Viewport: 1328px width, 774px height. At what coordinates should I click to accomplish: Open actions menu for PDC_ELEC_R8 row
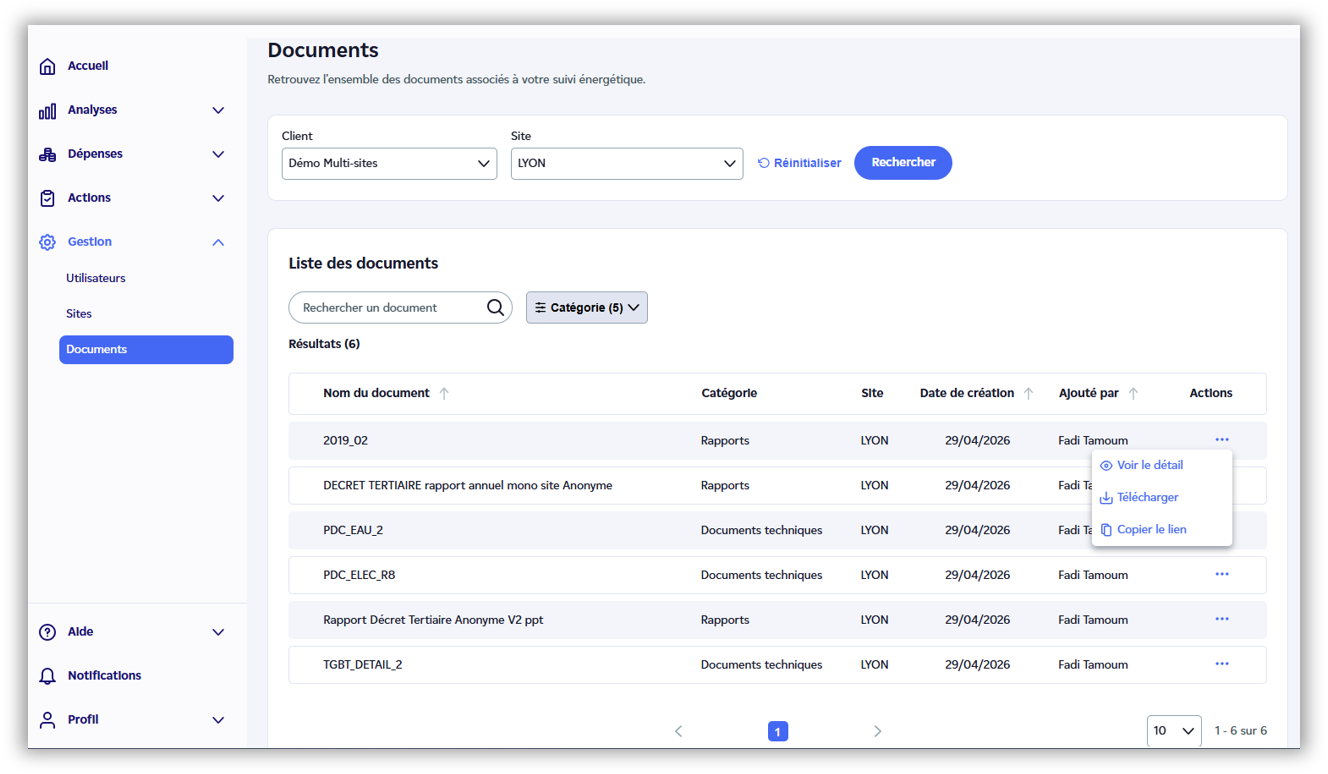pos(1222,575)
